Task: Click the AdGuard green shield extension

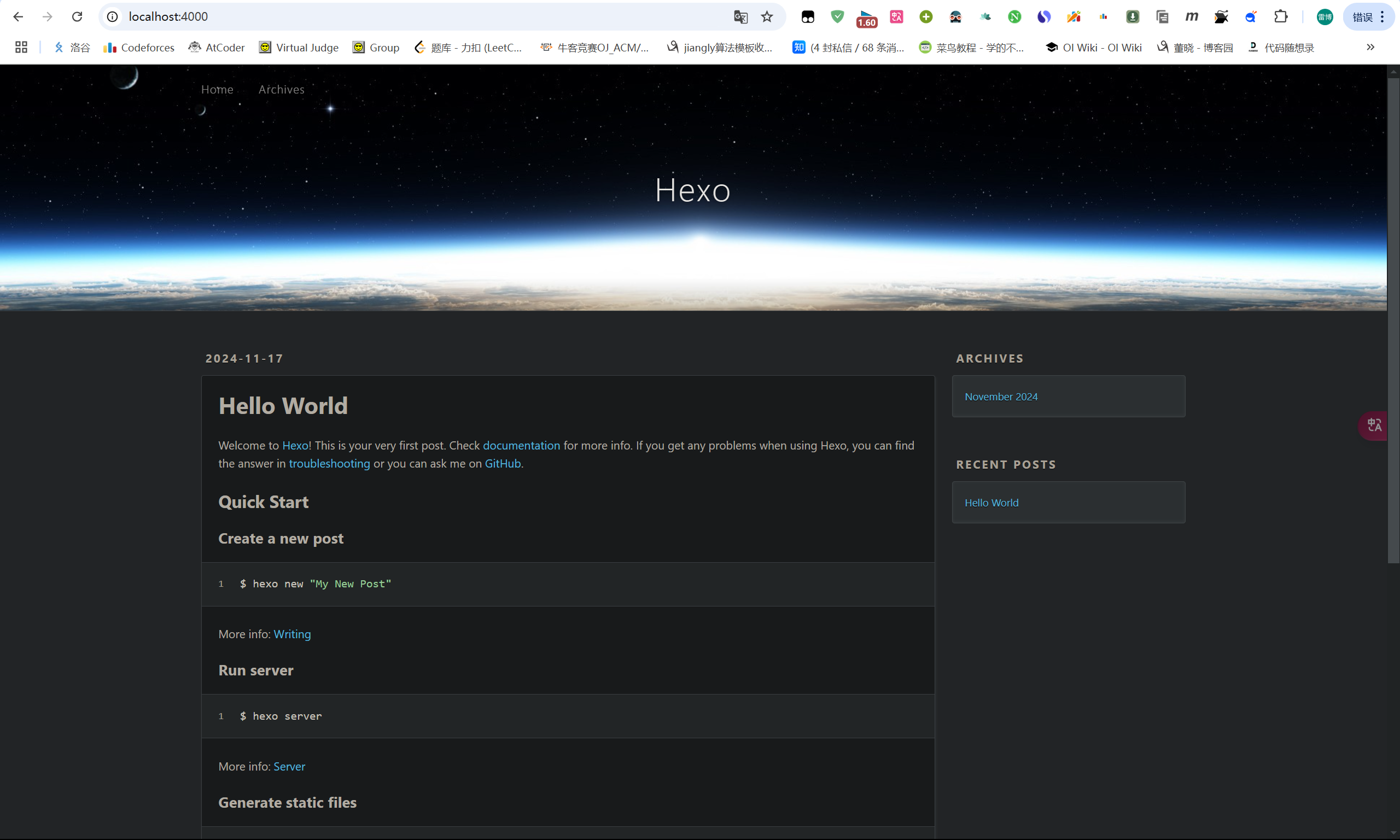Action: coord(837,17)
